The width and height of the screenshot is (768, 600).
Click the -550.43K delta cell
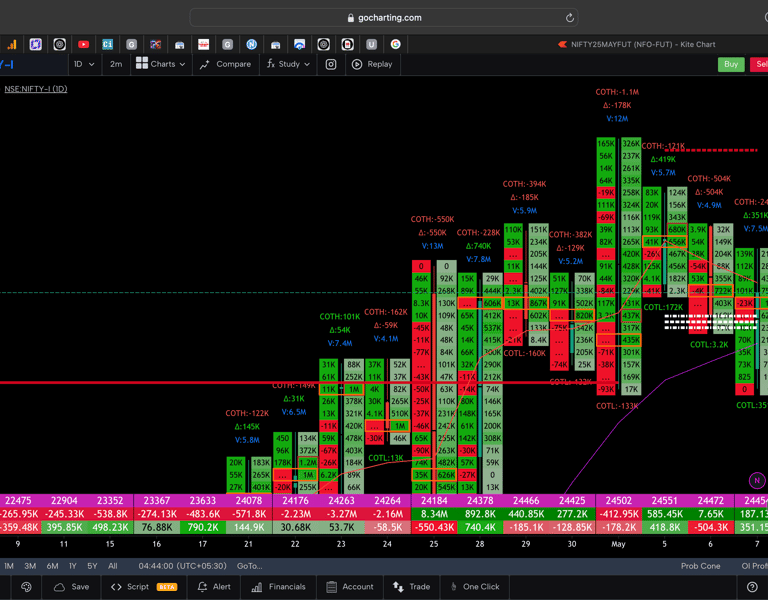(x=434, y=528)
